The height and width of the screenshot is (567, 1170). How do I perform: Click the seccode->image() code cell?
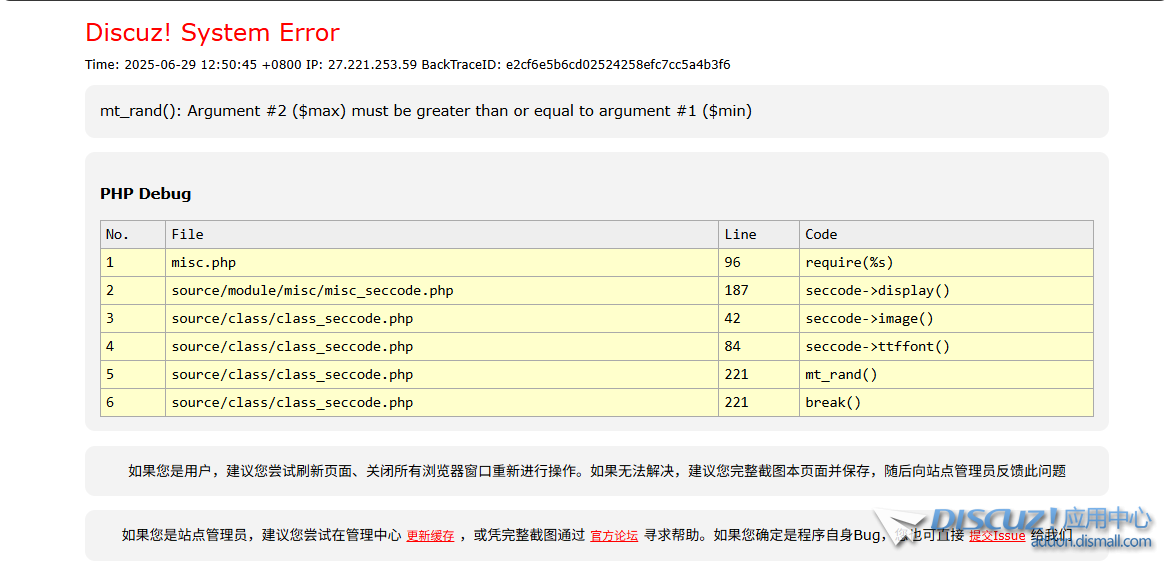point(946,319)
